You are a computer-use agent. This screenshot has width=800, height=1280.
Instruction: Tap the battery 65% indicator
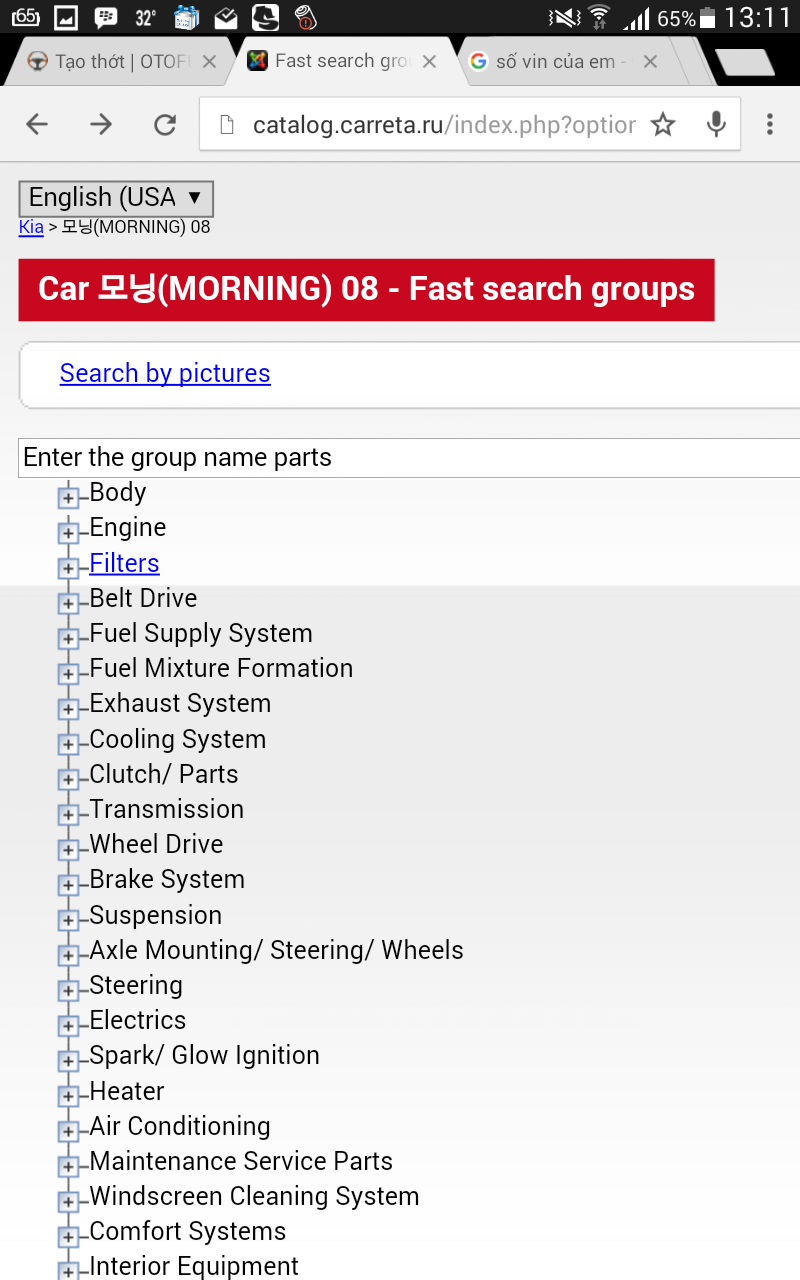687,18
